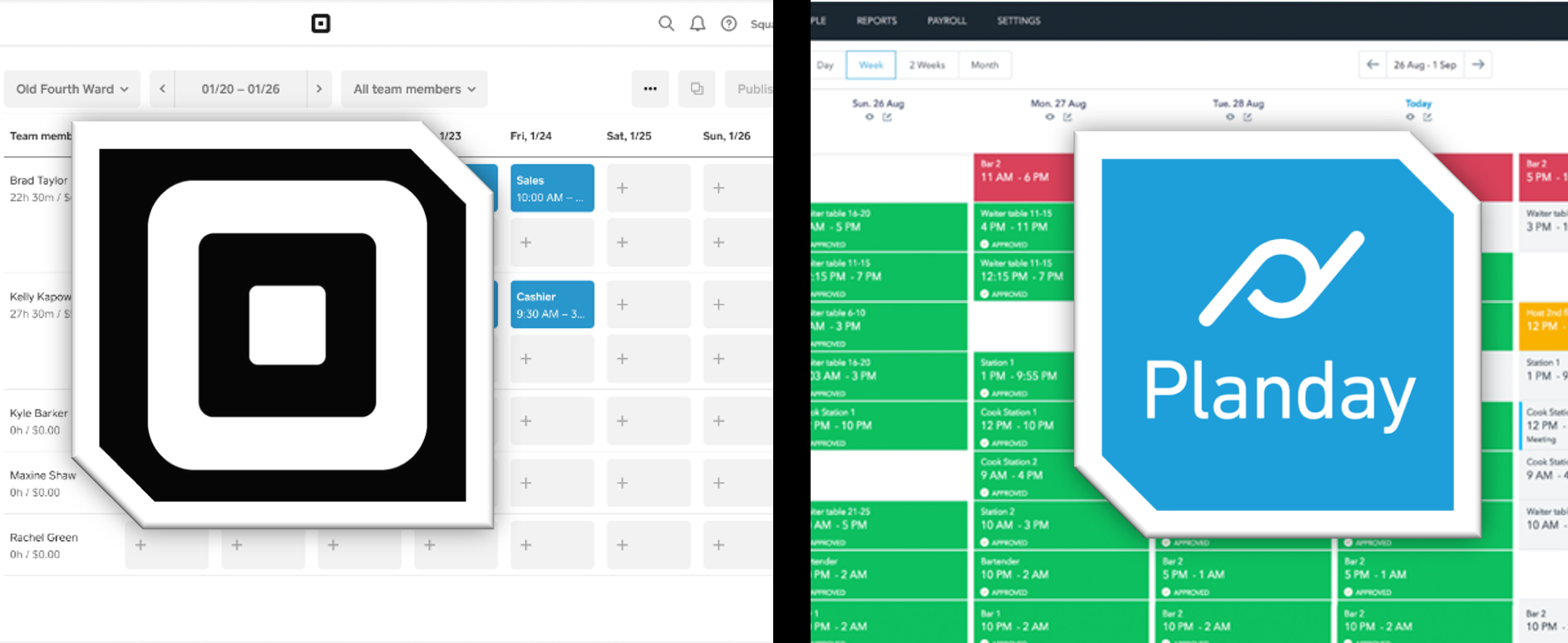Image resolution: width=1568 pixels, height=643 pixels.
Task: Click the Fri, 1/24 column header
Action: (531, 135)
